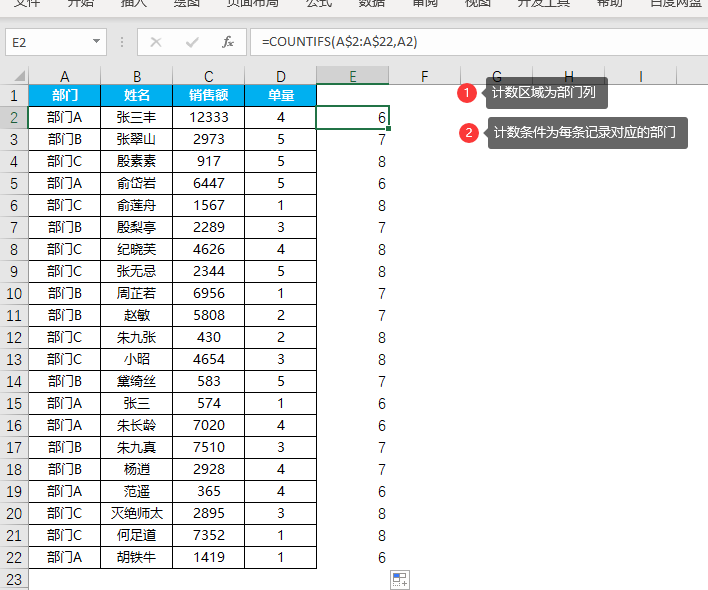Image resolution: width=708 pixels, height=590 pixels.
Task: Click sales value 430
Action: point(209,337)
